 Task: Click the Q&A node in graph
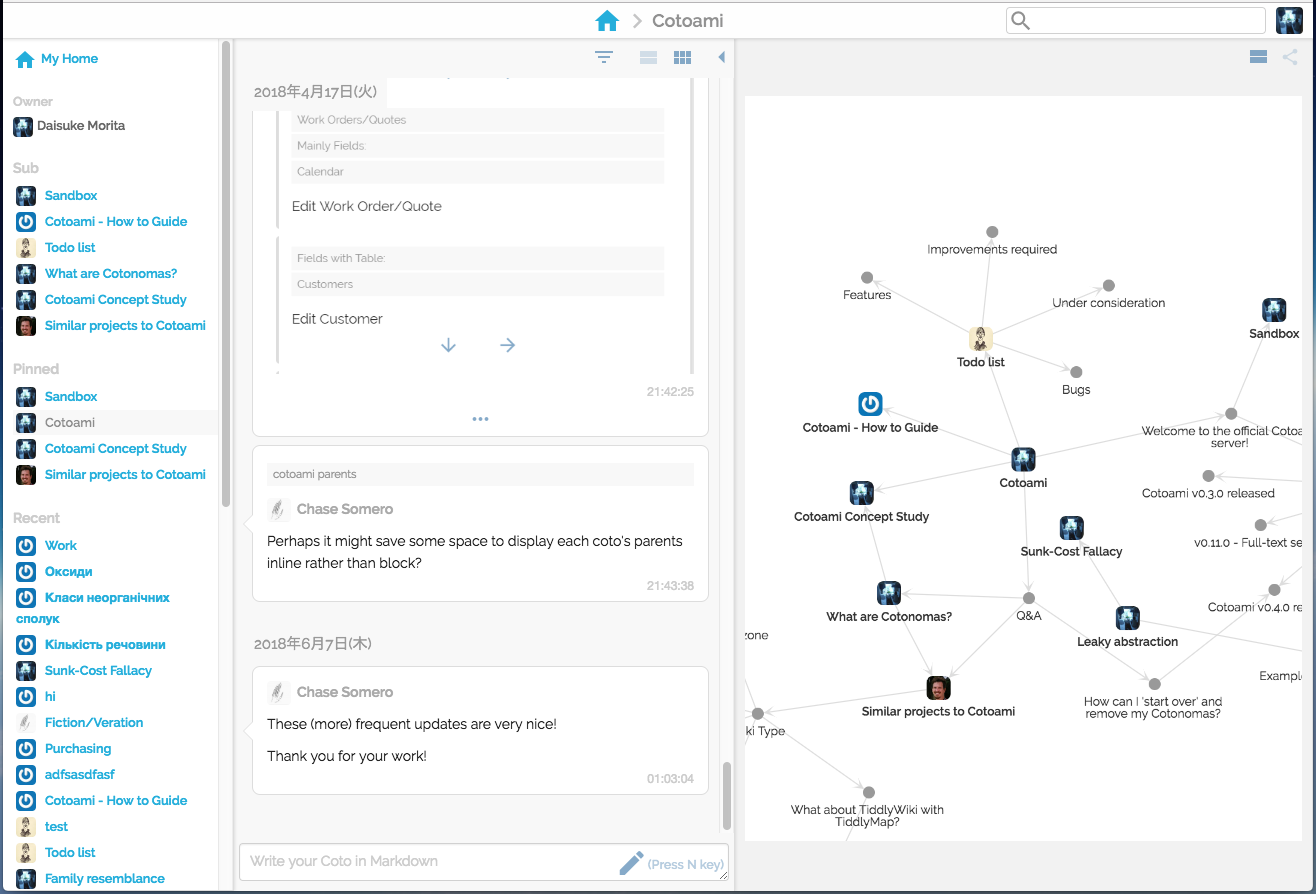(x=1028, y=598)
